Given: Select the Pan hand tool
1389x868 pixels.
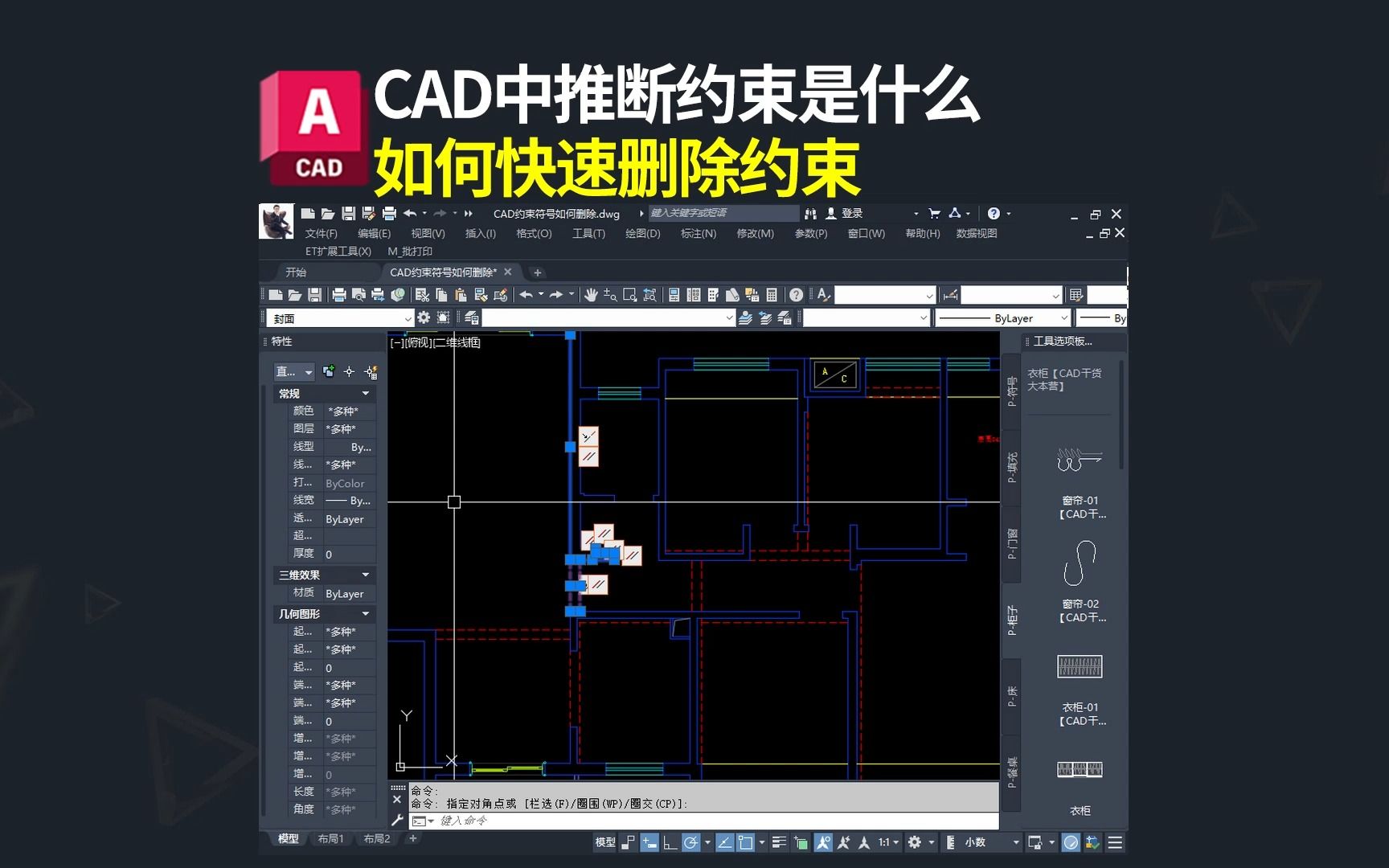Looking at the screenshot, I should click(x=591, y=296).
